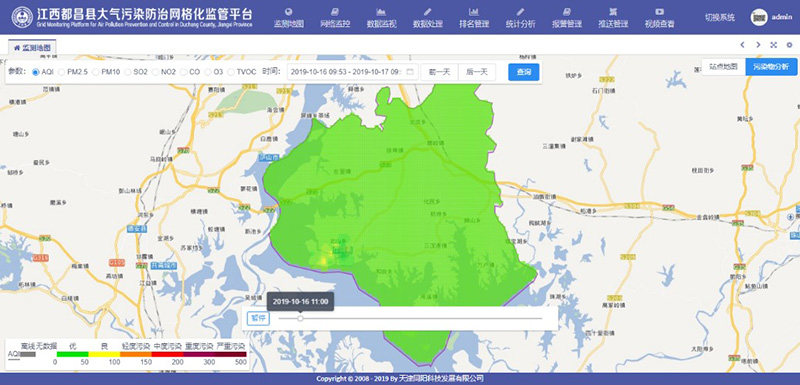
Task: Open the 排名管理 bar chart icon
Action: (474, 11)
